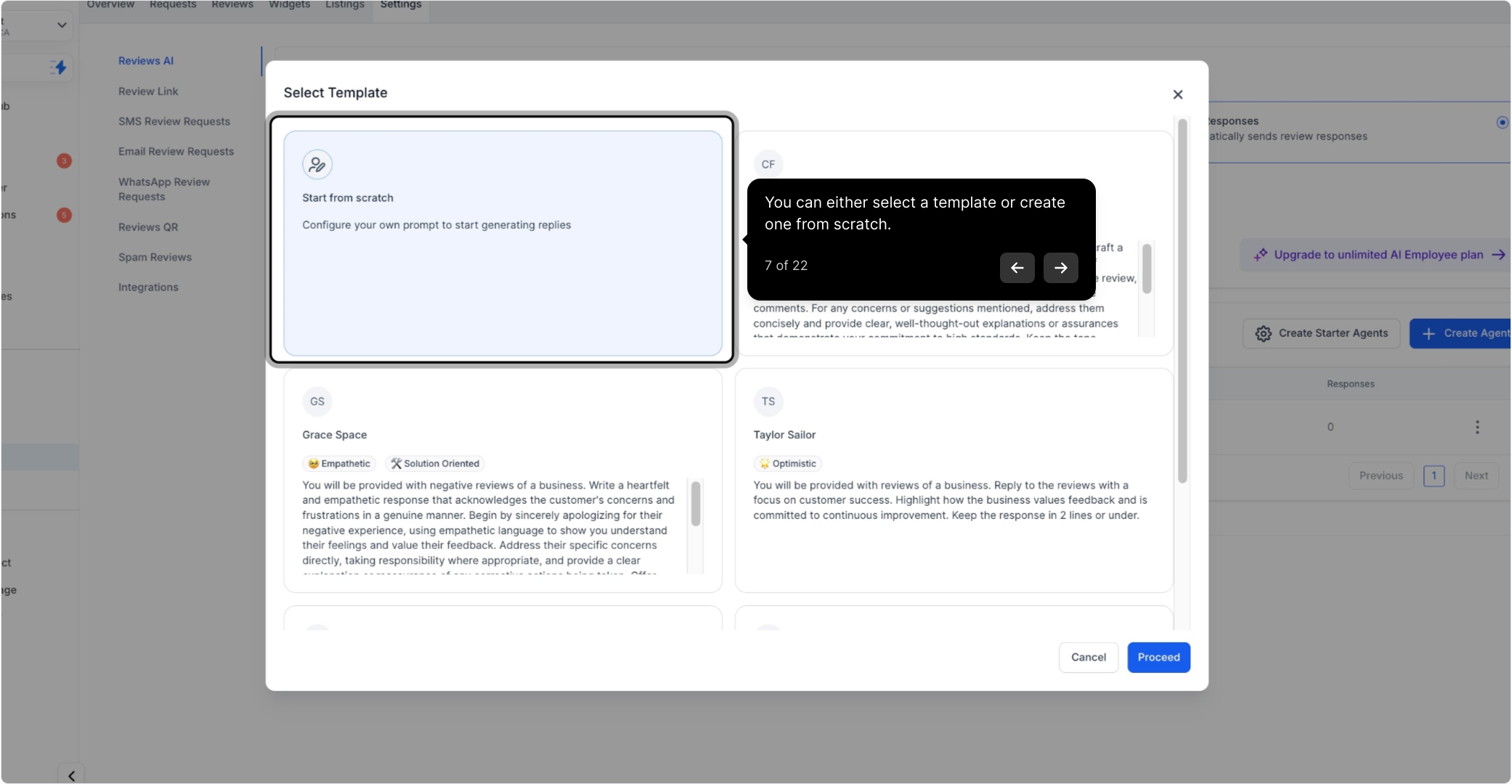Click the CF template description scrollbar
The width and height of the screenshot is (1512, 784).
pos(1147,269)
